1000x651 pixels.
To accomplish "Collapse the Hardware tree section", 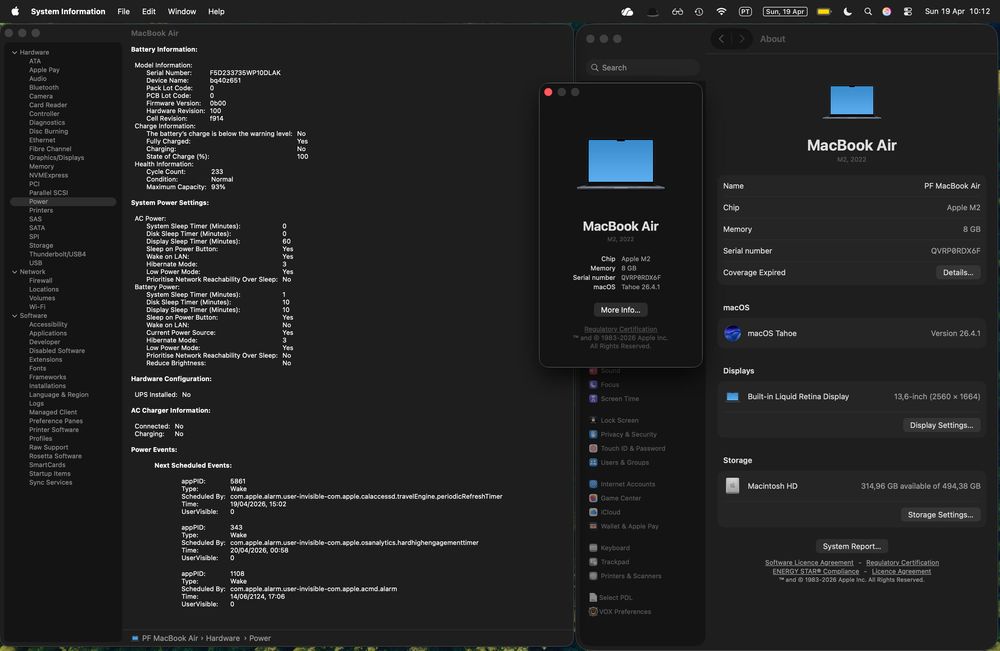I will (x=15, y=52).
